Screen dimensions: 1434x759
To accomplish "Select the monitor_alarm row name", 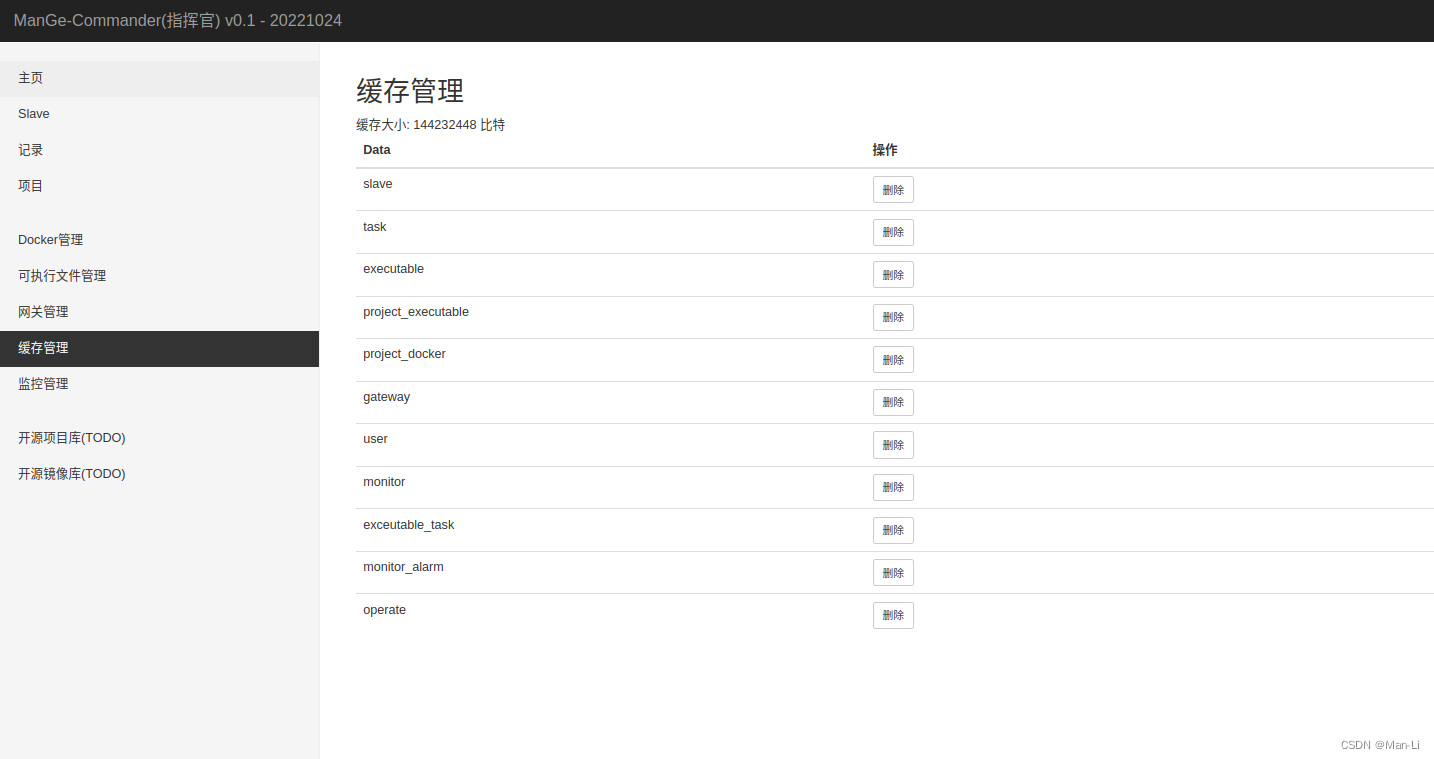I will pyautogui.click(x=404, y=567).
